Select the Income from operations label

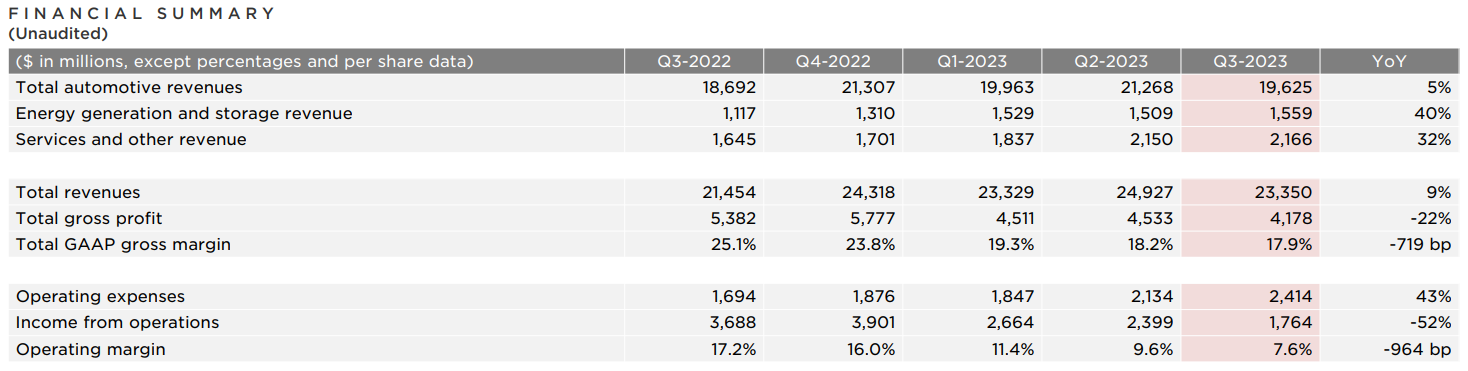[117, 322]
